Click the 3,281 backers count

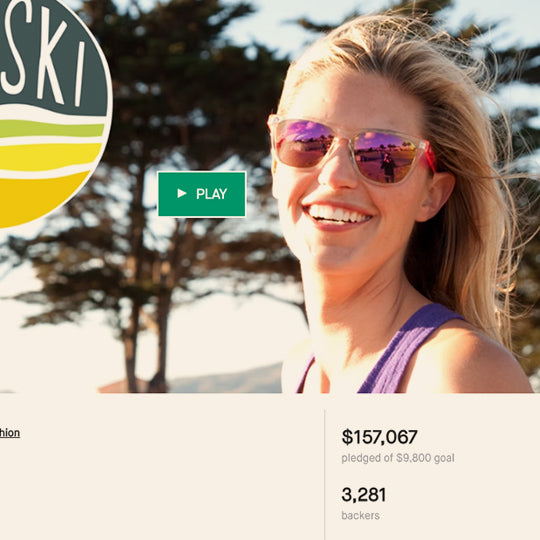364,495
